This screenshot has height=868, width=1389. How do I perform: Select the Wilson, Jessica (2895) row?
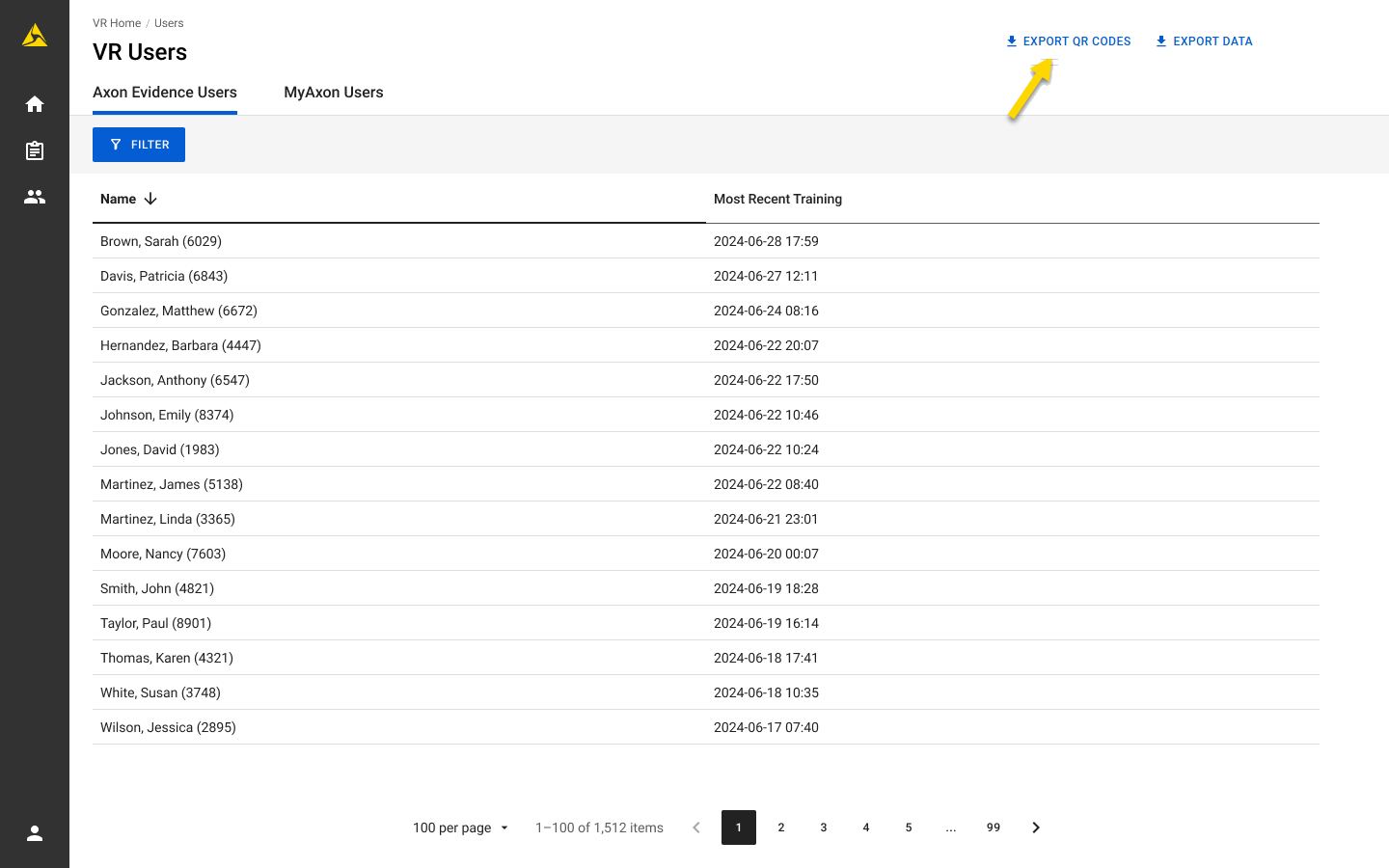168,727
